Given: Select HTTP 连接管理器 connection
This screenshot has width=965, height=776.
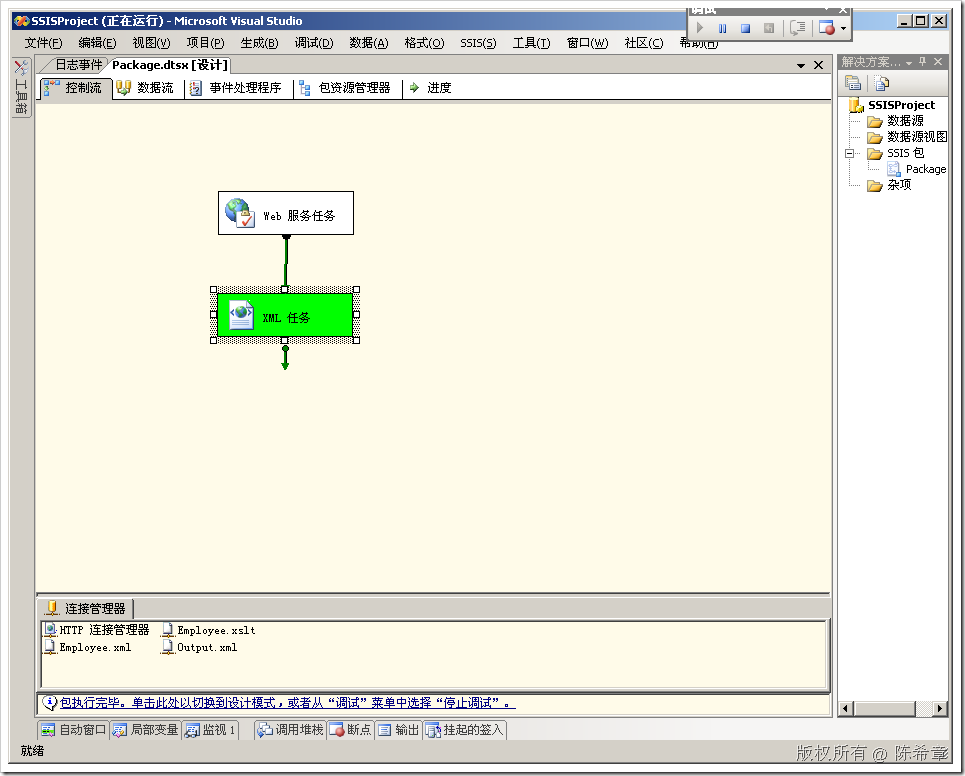Looking at the screenshot, I should 97,630.
